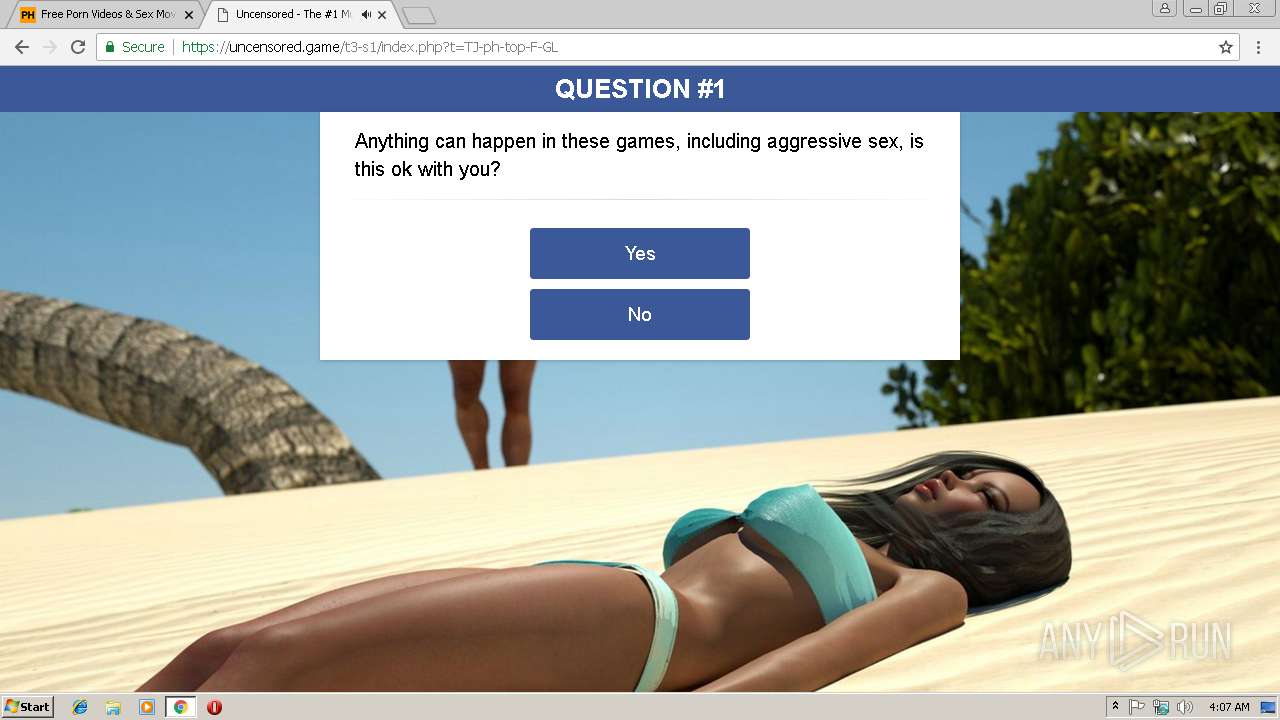Bookmark this page with the star icon

click(1226, 47)
